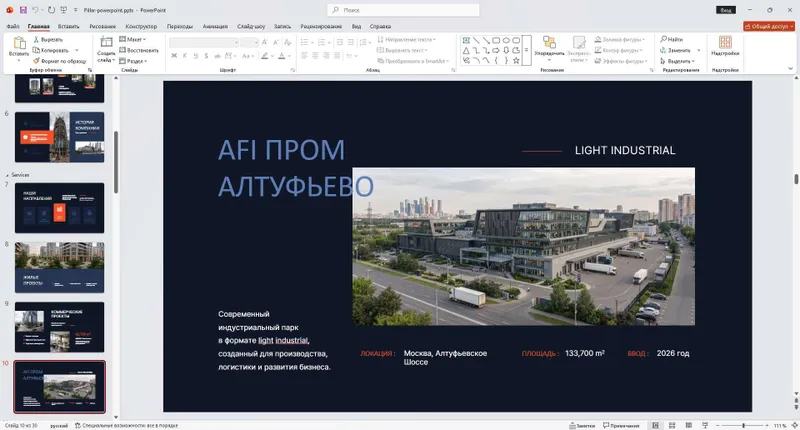The image size is (800, 430).
Task: Click the Undo arrow icon
Action: (x=35, y=10)
